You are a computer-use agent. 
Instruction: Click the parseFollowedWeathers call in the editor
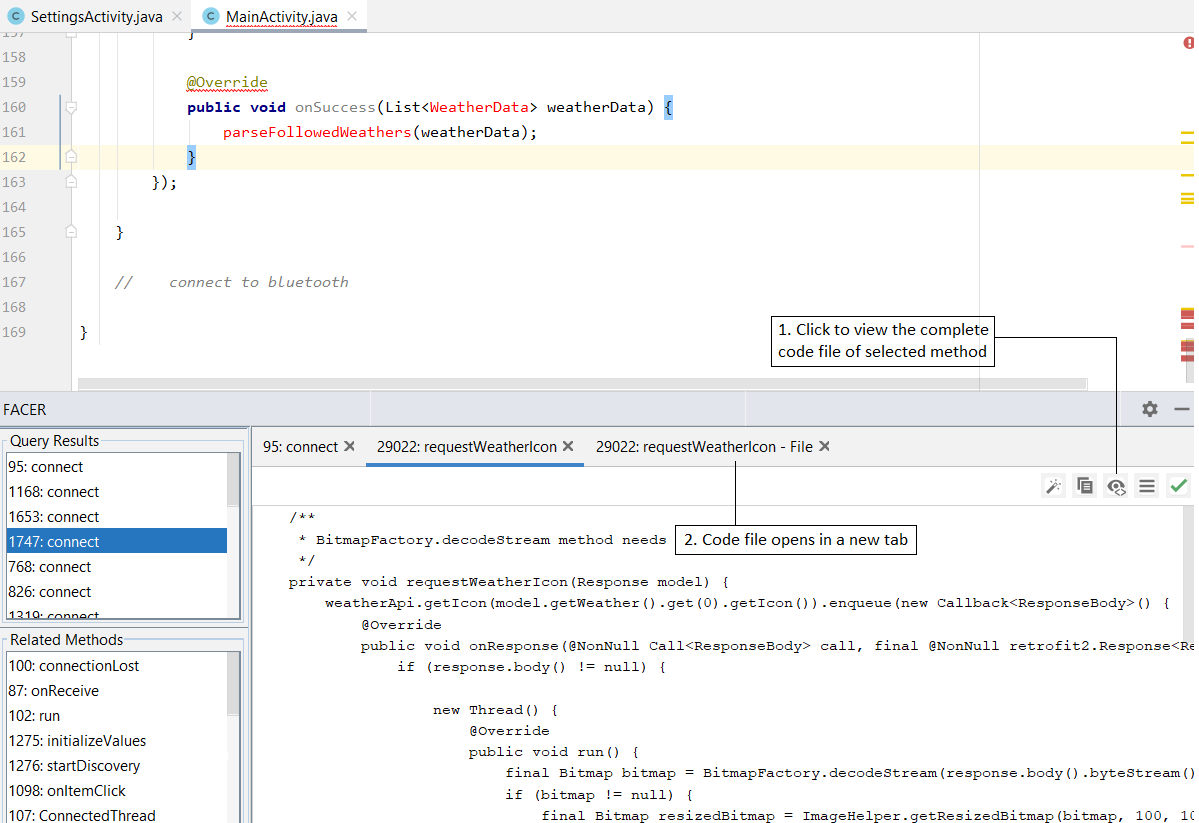point(317,132)
